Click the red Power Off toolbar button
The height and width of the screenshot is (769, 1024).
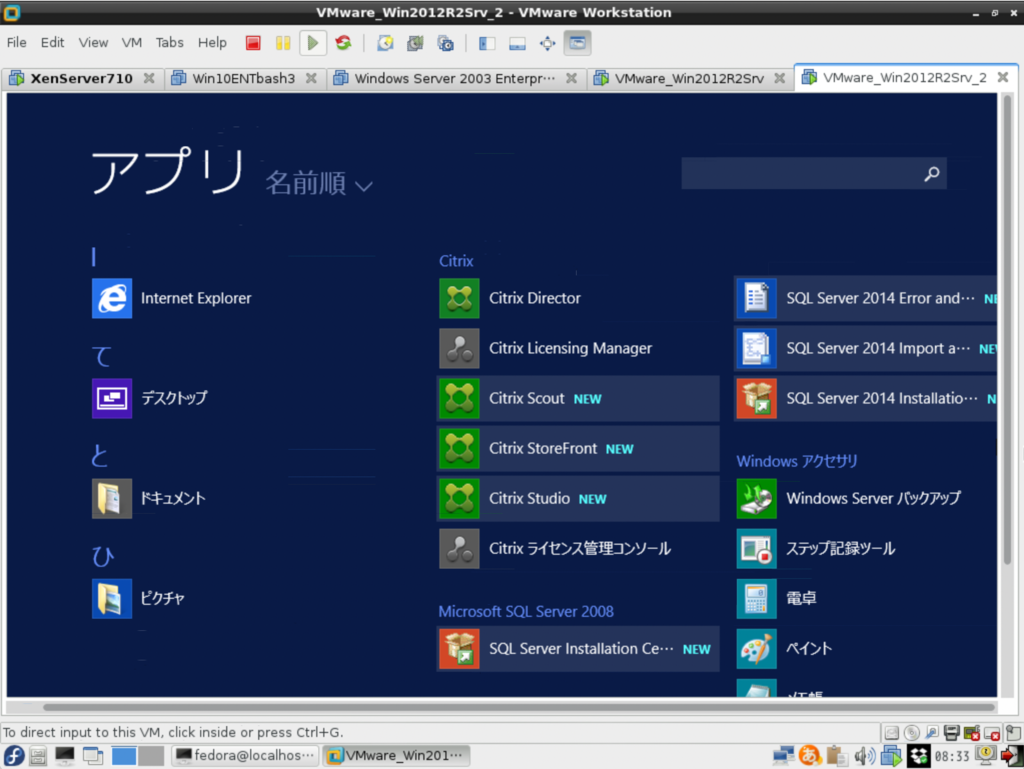point(253,43)
